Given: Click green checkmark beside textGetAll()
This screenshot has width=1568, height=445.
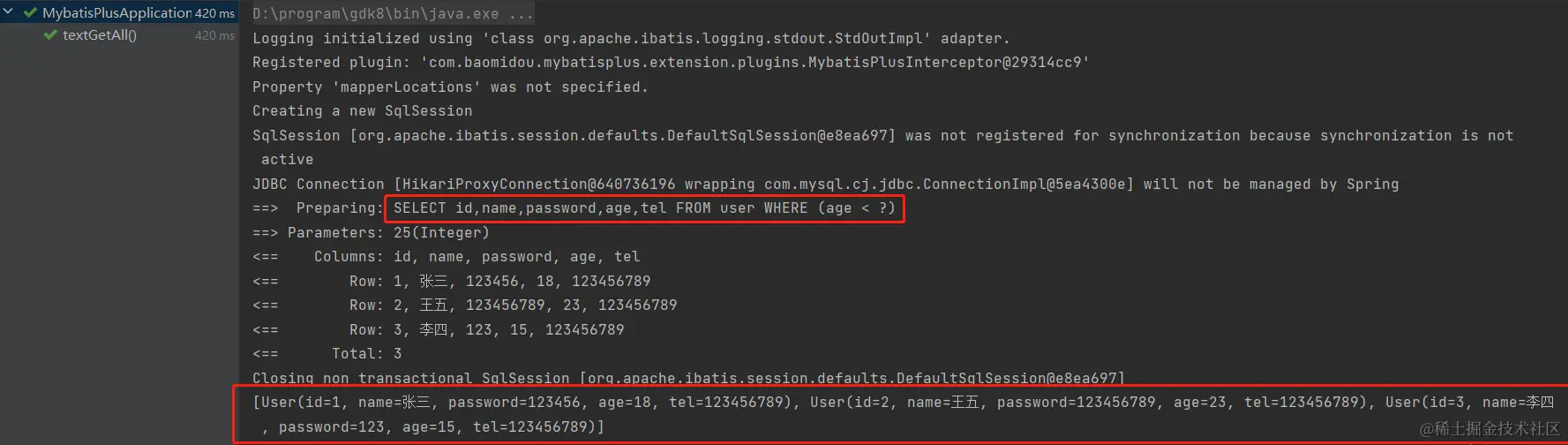Looking at the screenshot, I should (50, 35).
